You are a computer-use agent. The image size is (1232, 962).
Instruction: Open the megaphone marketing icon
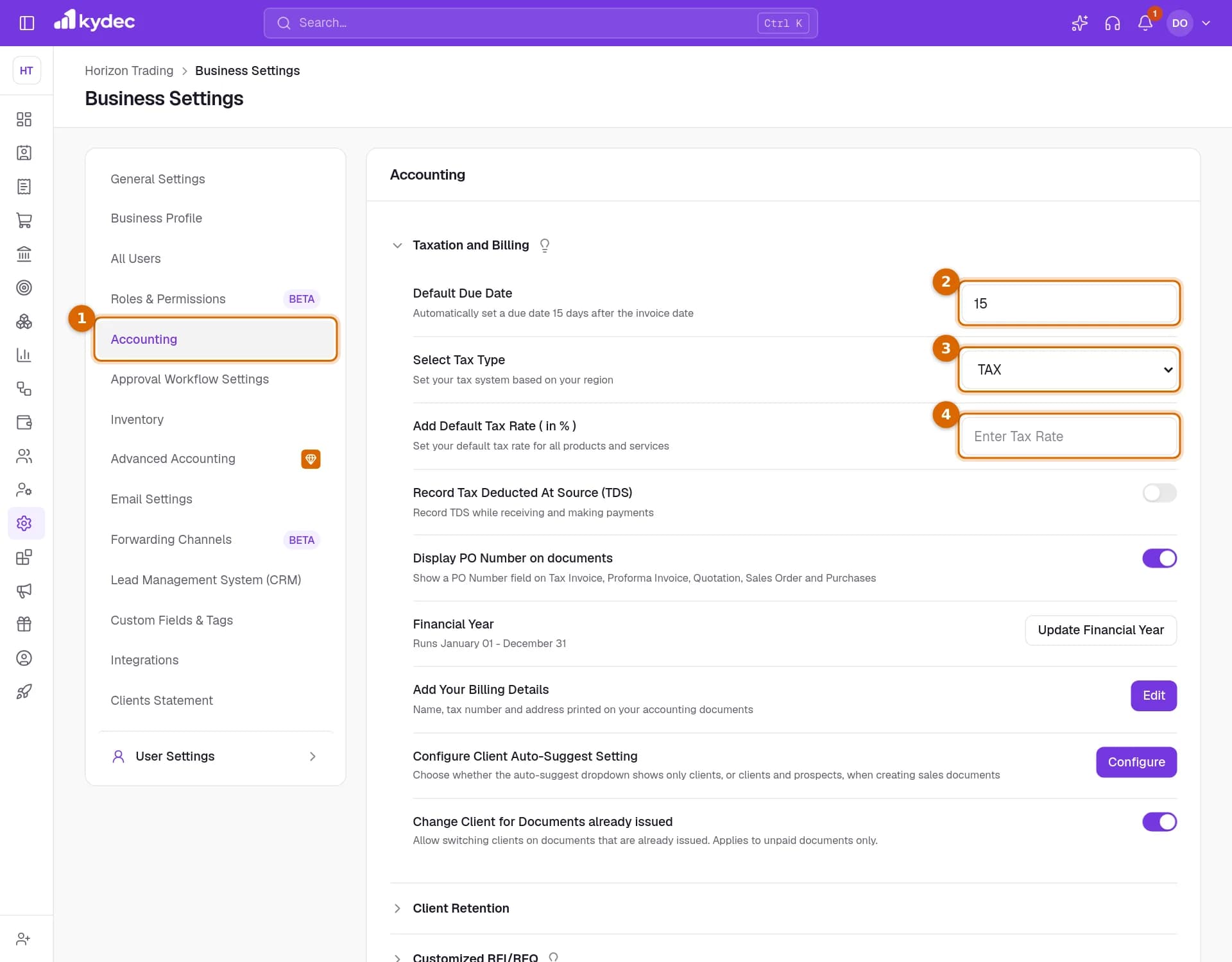coord(24,591)
